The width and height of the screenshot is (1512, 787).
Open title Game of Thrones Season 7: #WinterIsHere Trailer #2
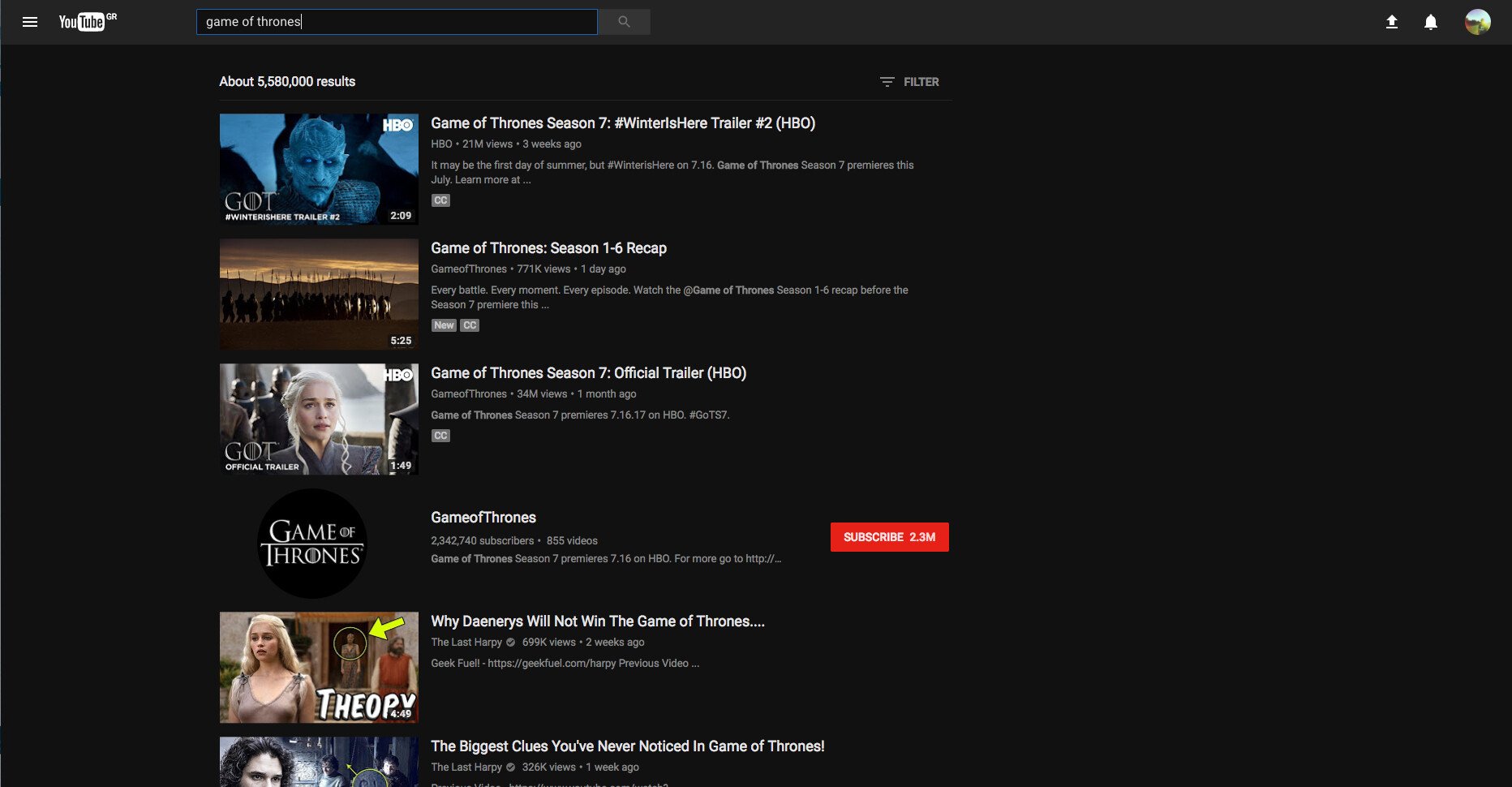[x=623, y=123]
